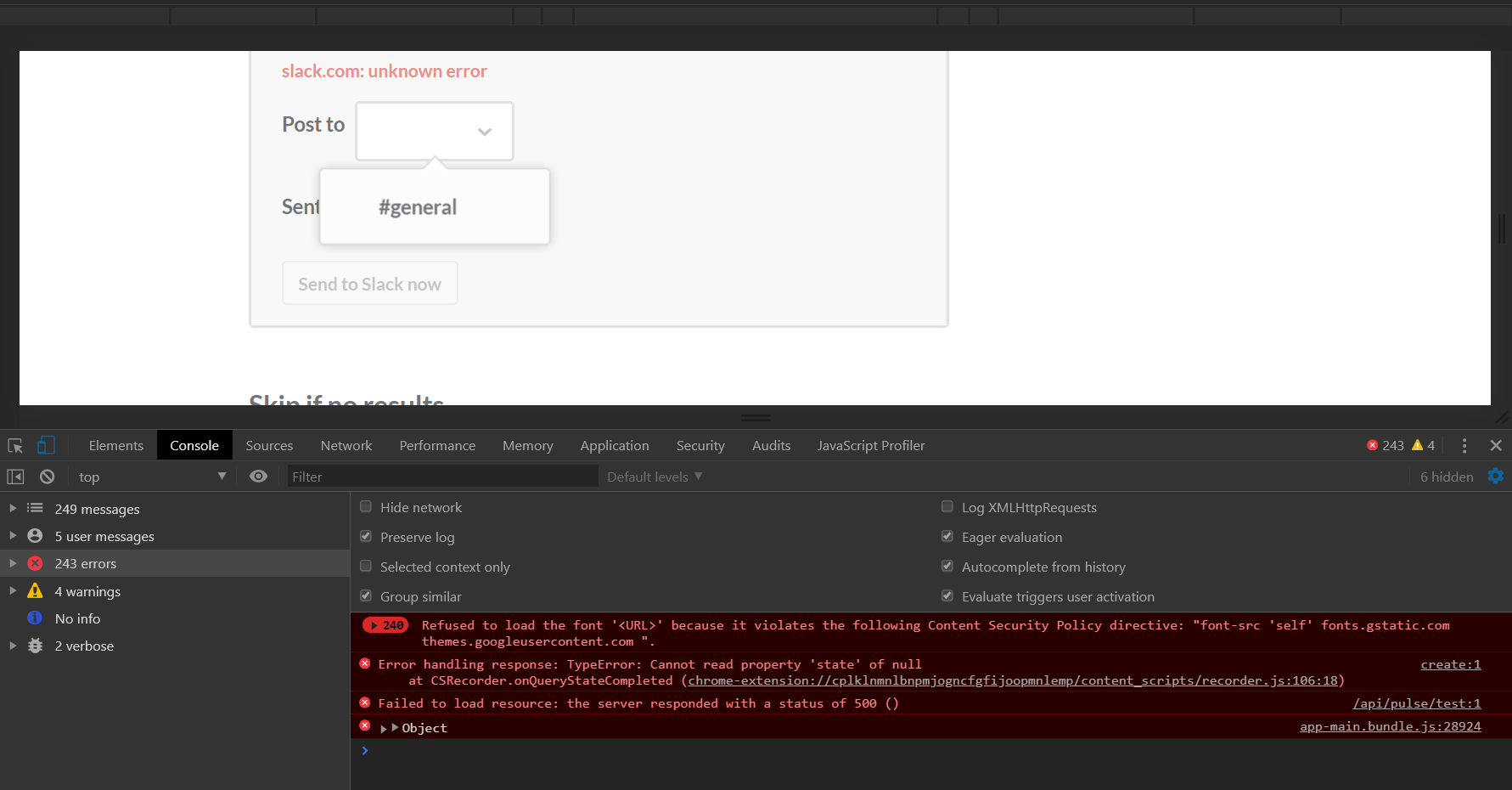Switch to the Network tab

pyautogui.click(x=346, y=445)
